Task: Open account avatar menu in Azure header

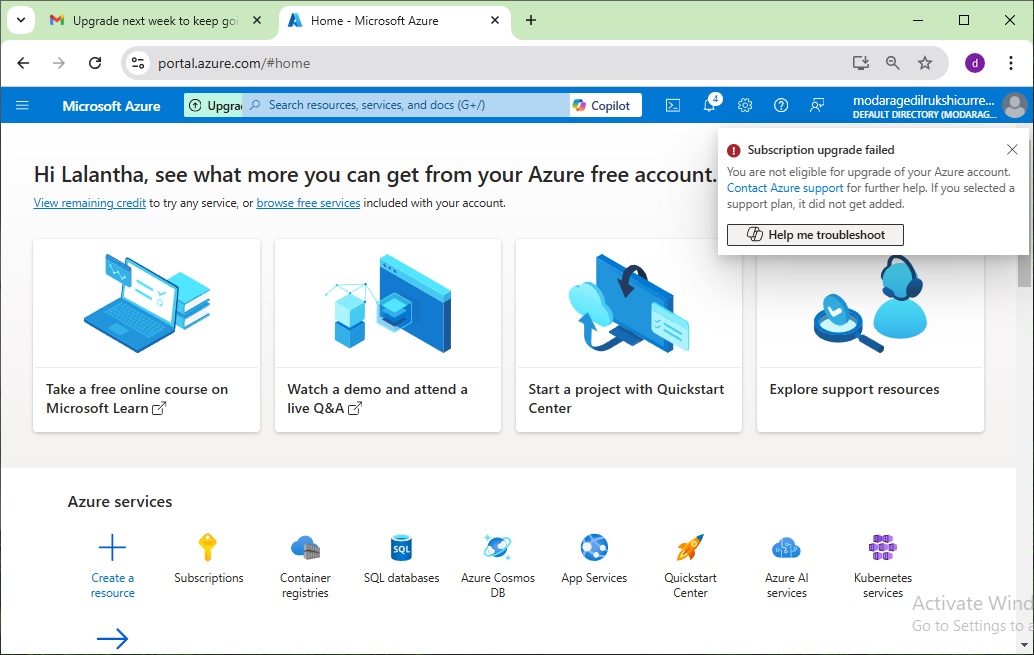Action: point(1014,106)
